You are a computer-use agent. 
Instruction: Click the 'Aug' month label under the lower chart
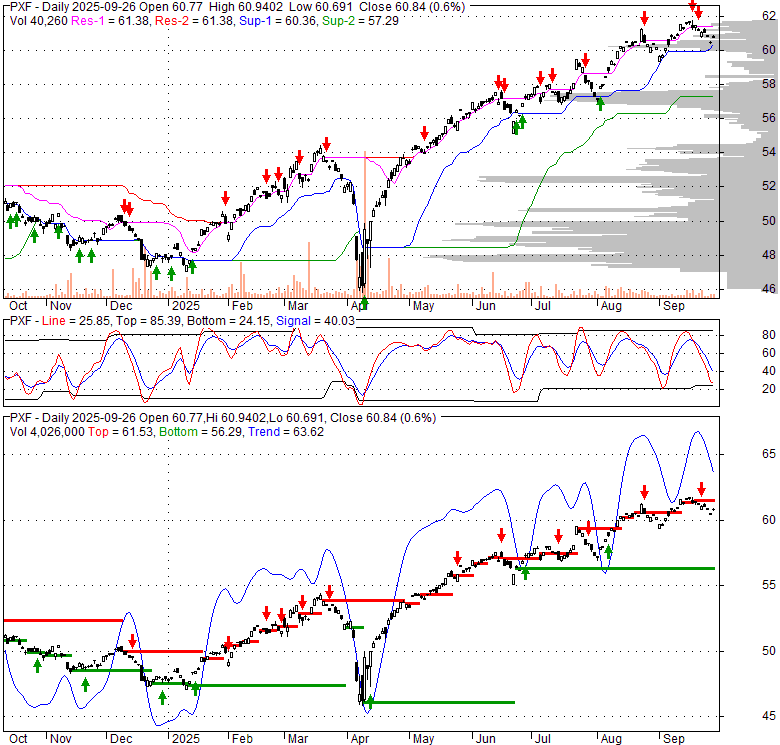click(x=611, y=739)
